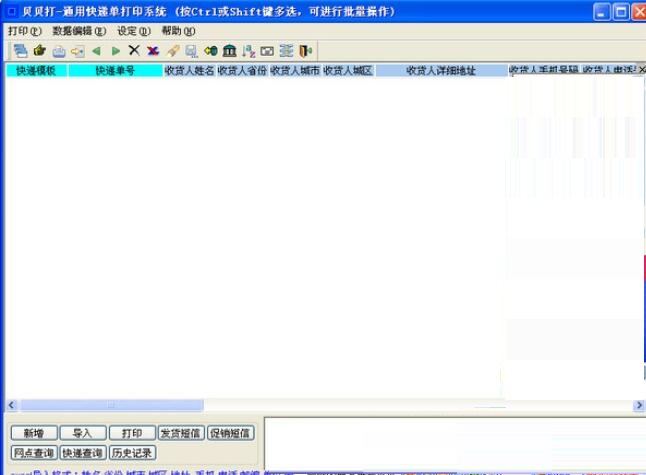Click the 网点查询 button
The width and height of the screenshot is (646, 475).
point(34,453)
